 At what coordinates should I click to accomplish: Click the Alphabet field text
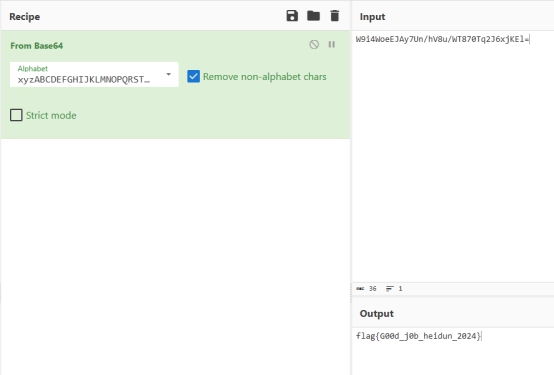coord(84,80)
